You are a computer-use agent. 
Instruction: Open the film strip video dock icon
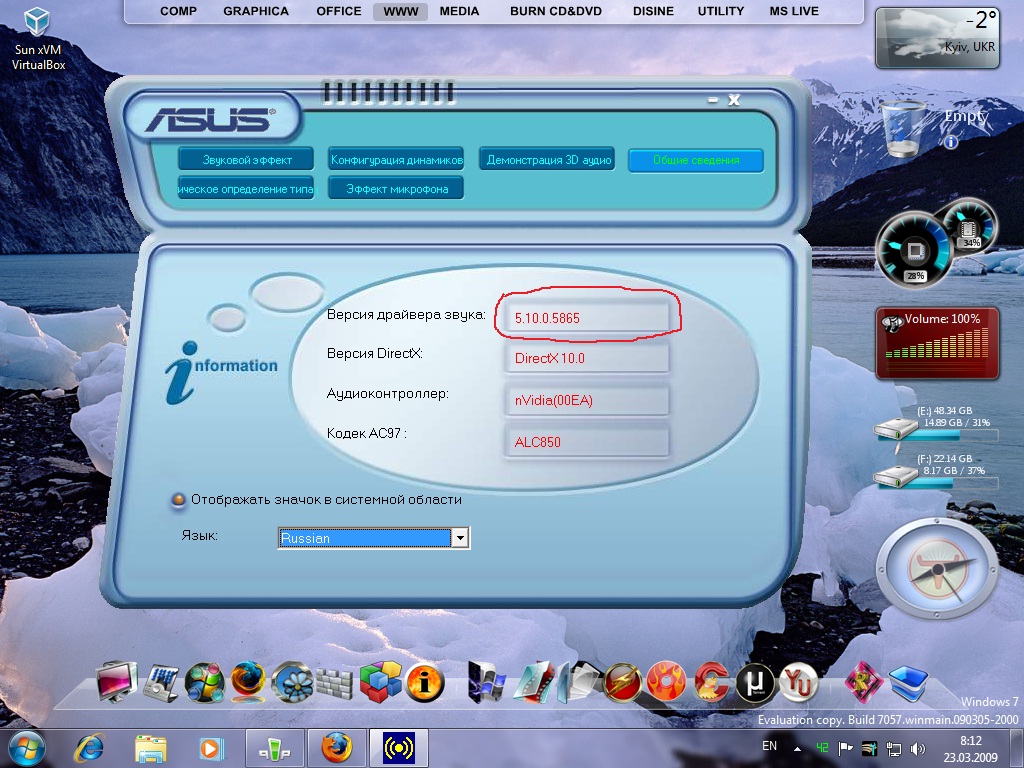[534, 682]
